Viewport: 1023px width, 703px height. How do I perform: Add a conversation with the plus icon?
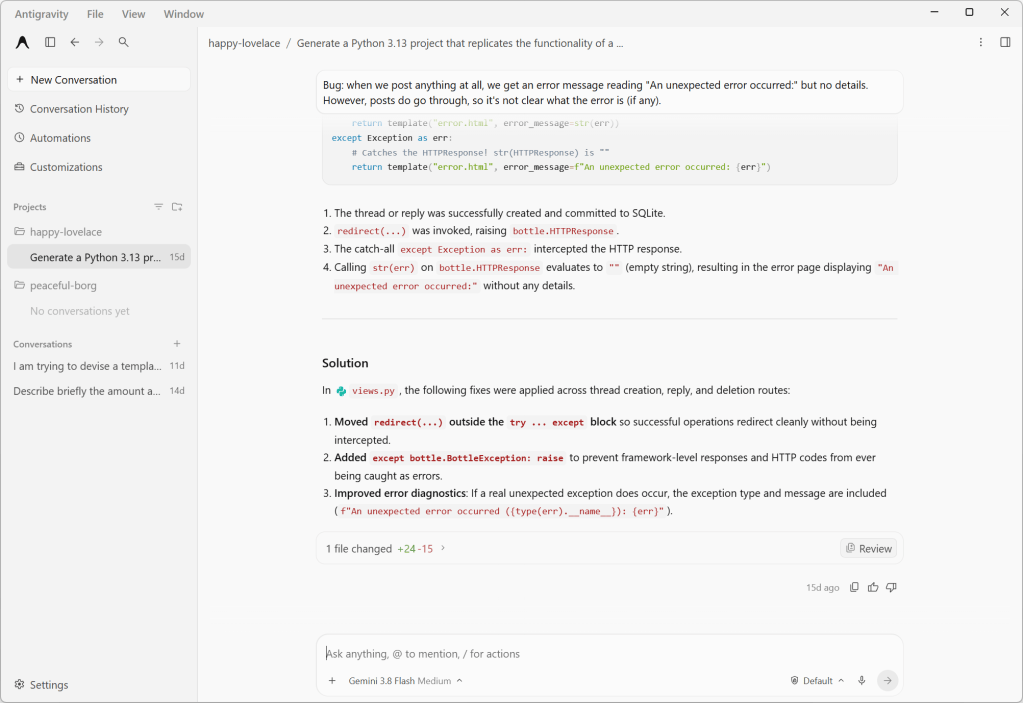pyautogui.click(x=177, y=344)
